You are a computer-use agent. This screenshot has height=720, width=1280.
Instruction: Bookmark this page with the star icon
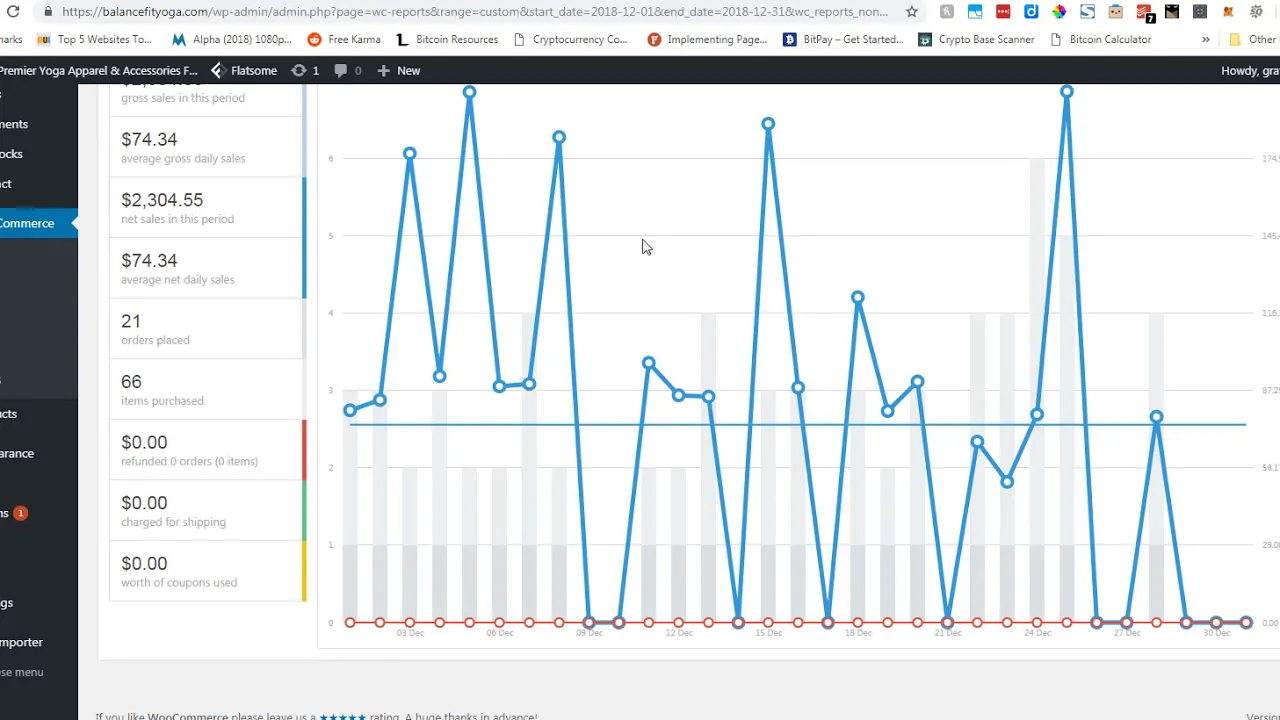click(x=912, y=12)
